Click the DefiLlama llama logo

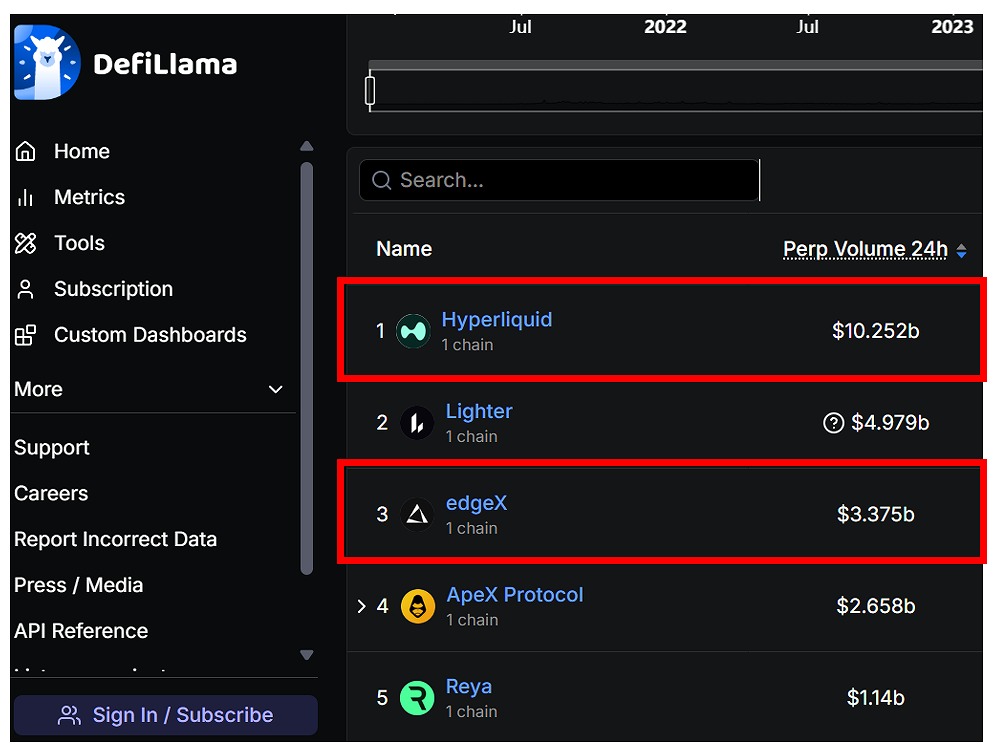pyautogui.click(x=47, y=63)
